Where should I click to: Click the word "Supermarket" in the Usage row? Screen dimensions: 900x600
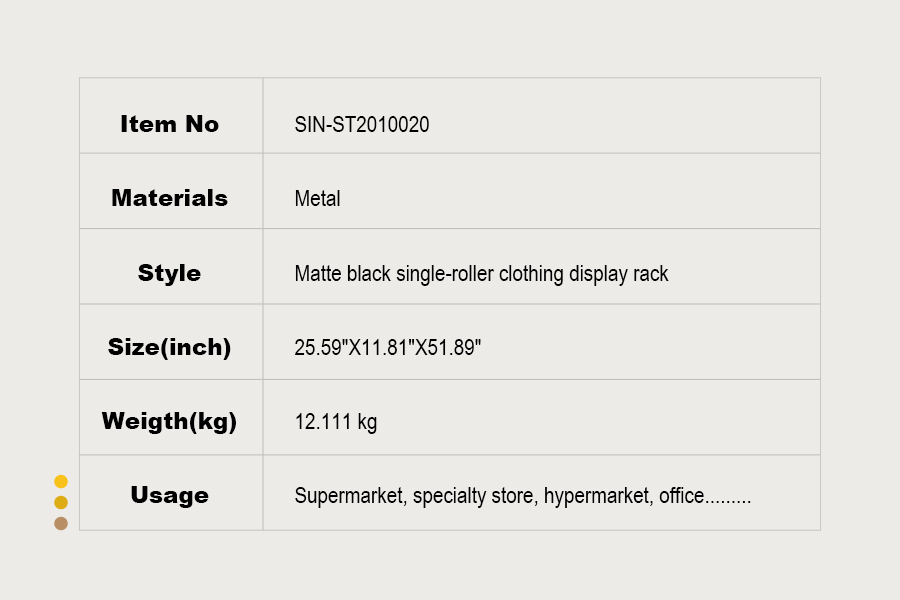(348, 496)
